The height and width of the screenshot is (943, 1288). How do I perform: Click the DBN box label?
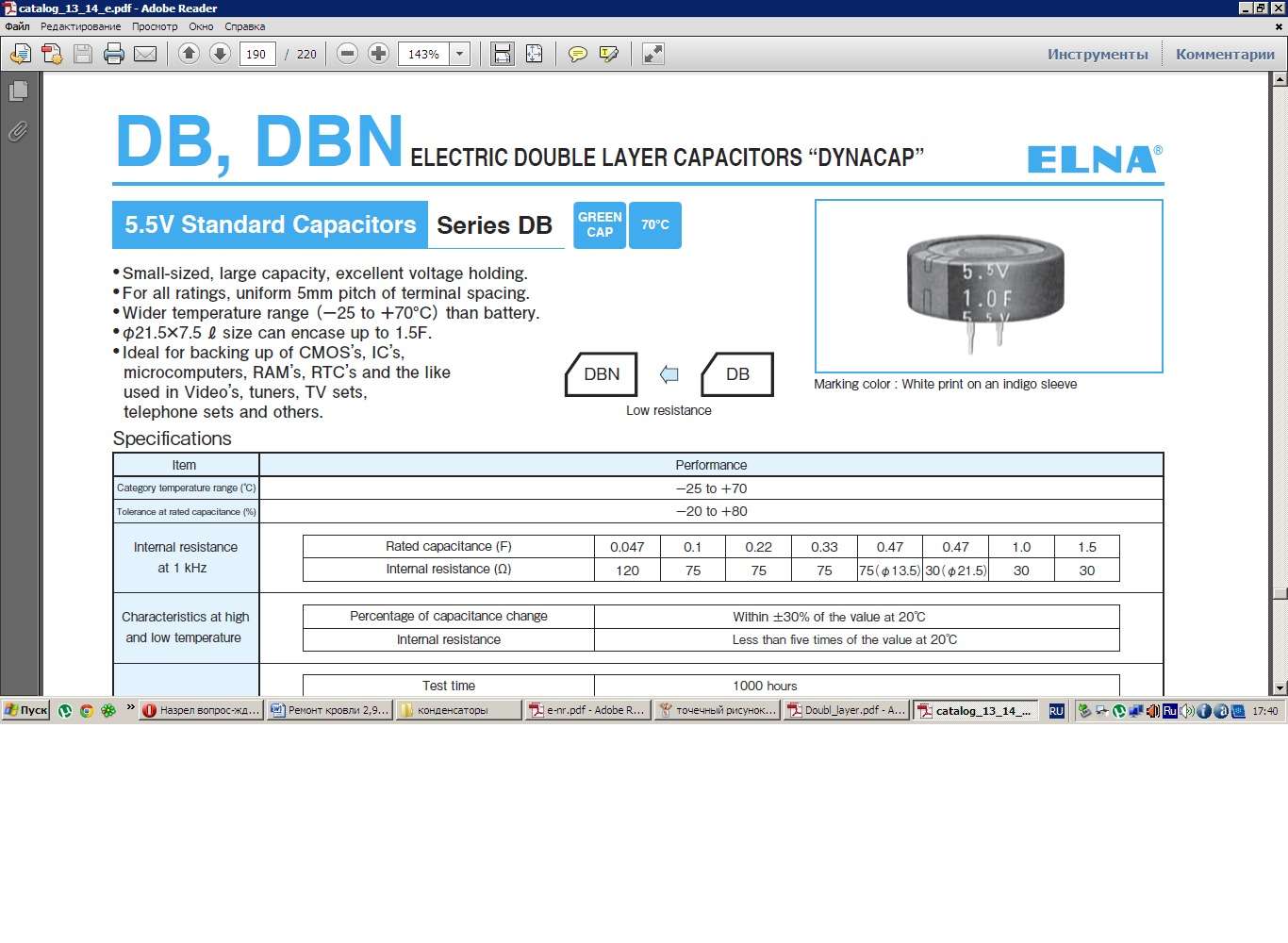[602, 374]
